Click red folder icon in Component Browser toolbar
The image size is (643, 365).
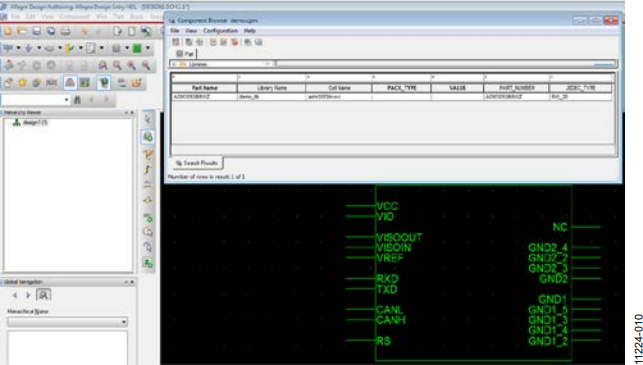tap(235, 42)
